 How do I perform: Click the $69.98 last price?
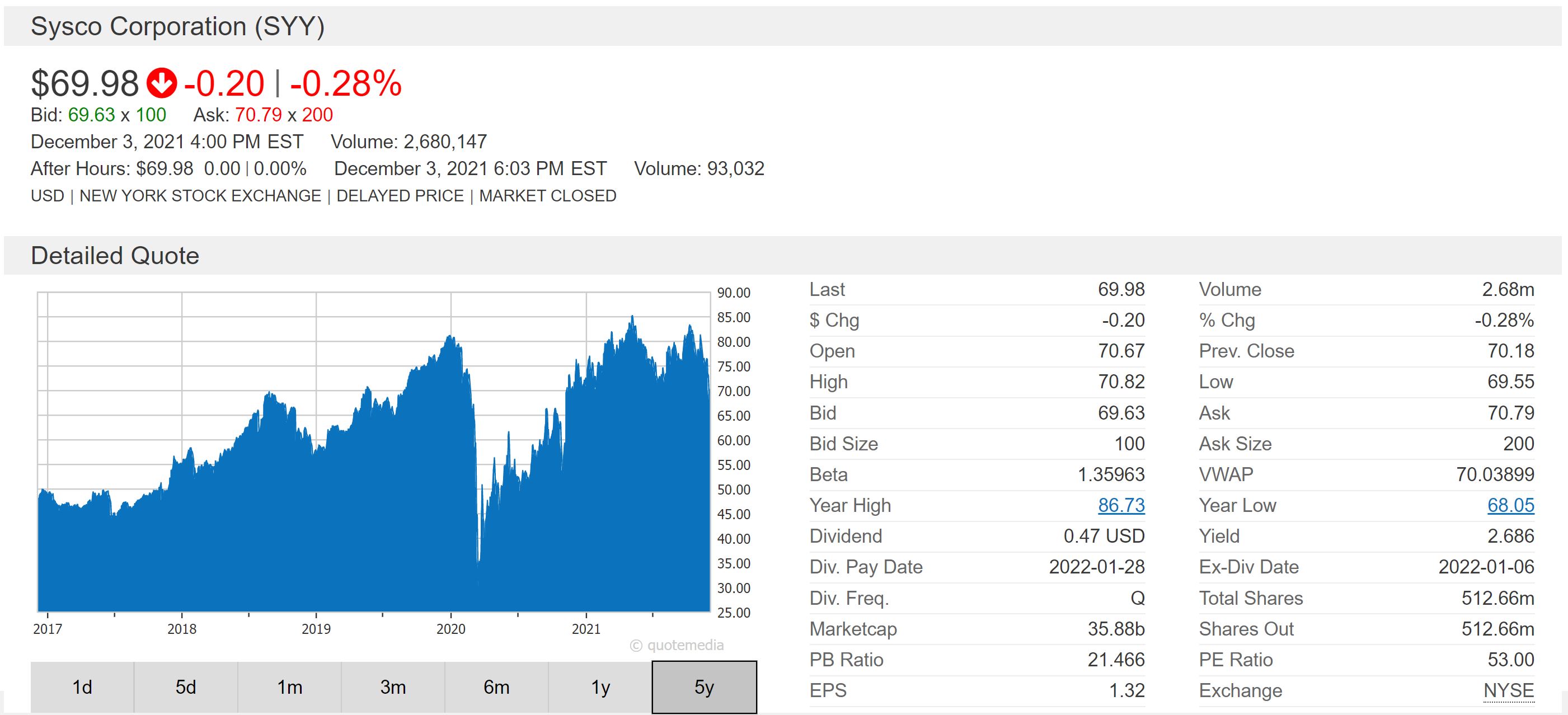coord(84,83)
